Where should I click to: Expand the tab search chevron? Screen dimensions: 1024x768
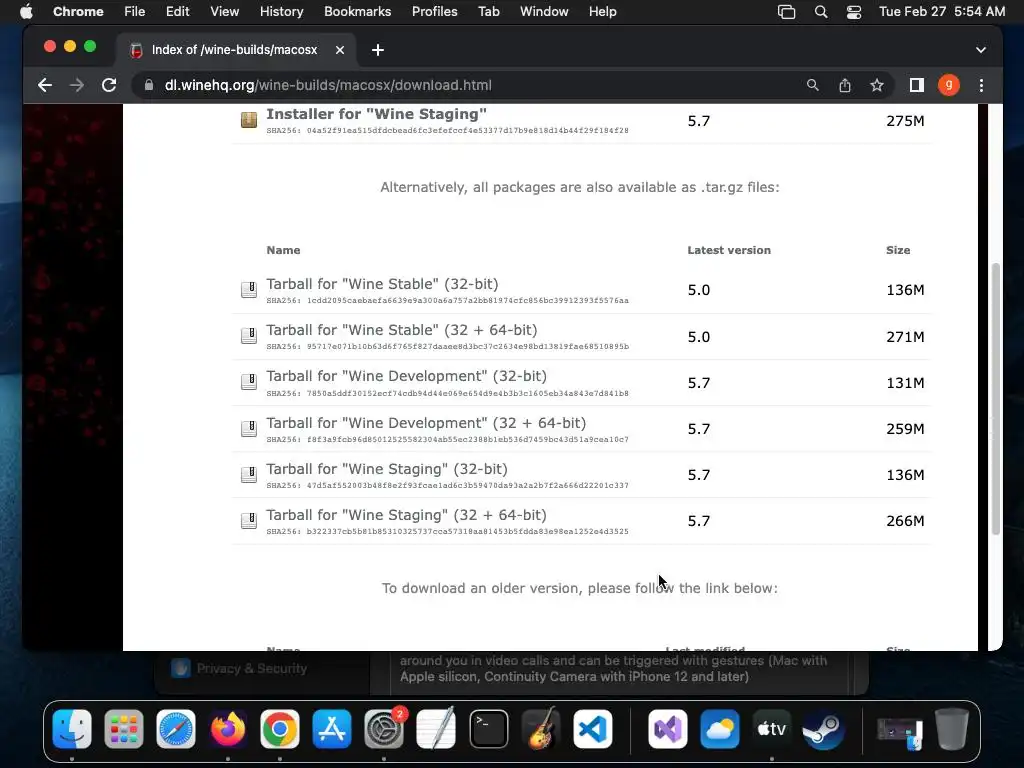point(980,50)
